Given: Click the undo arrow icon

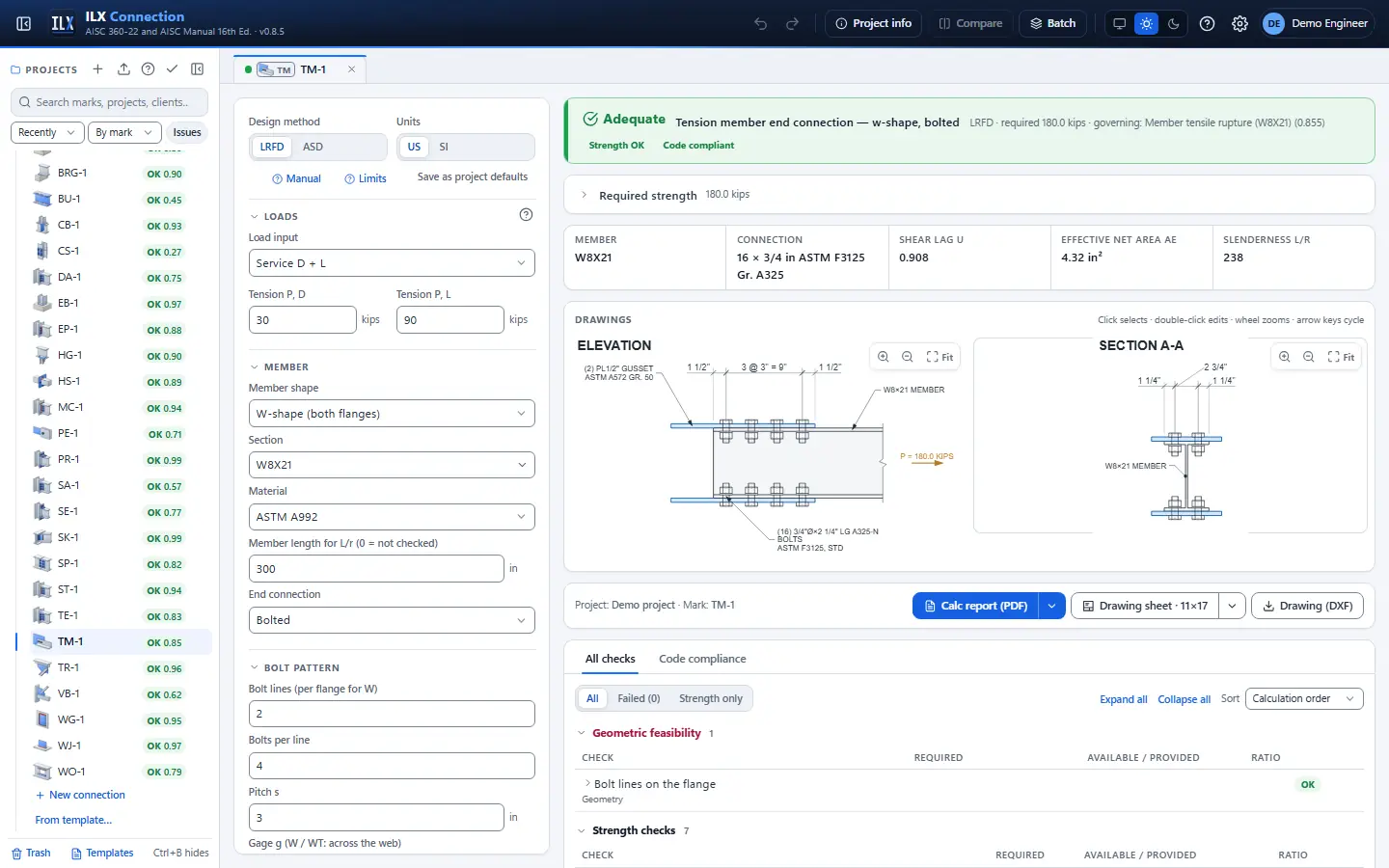Looking at the screenshot, I should tap(760, 23).
